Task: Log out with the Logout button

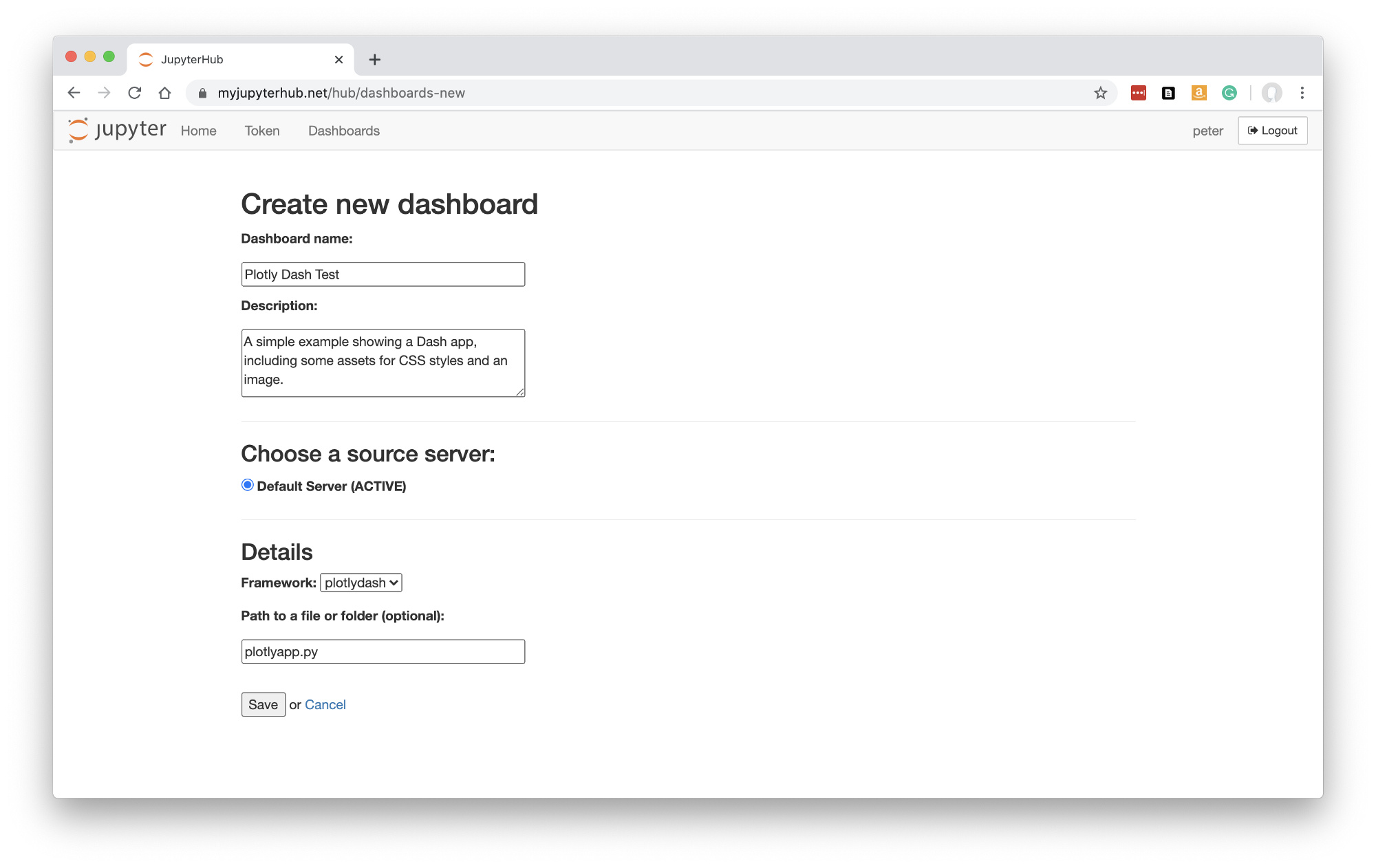Action: pos(1273,131)
